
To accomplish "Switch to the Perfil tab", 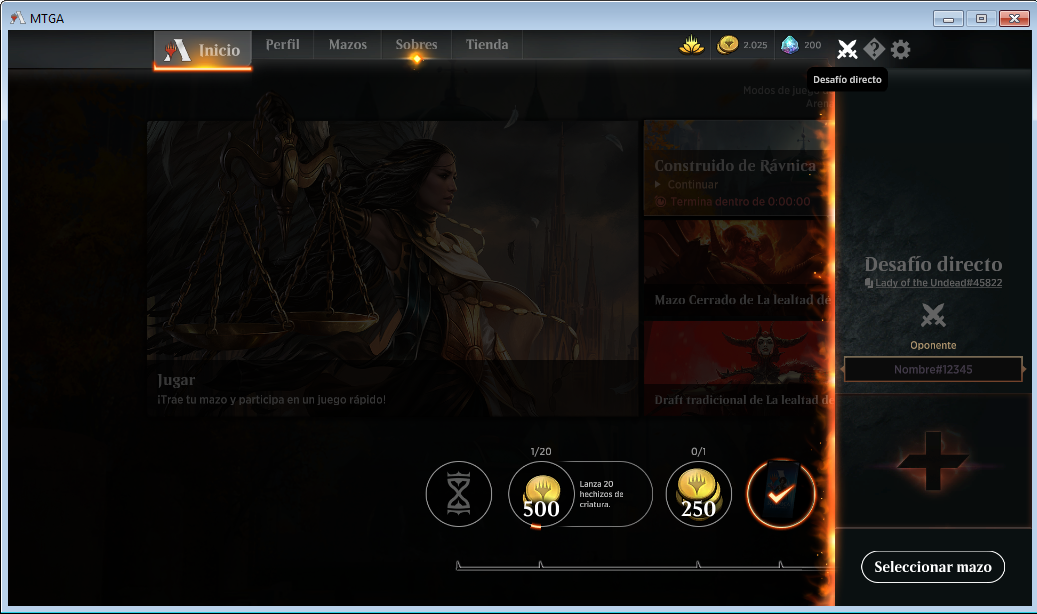I will (282, 44).
